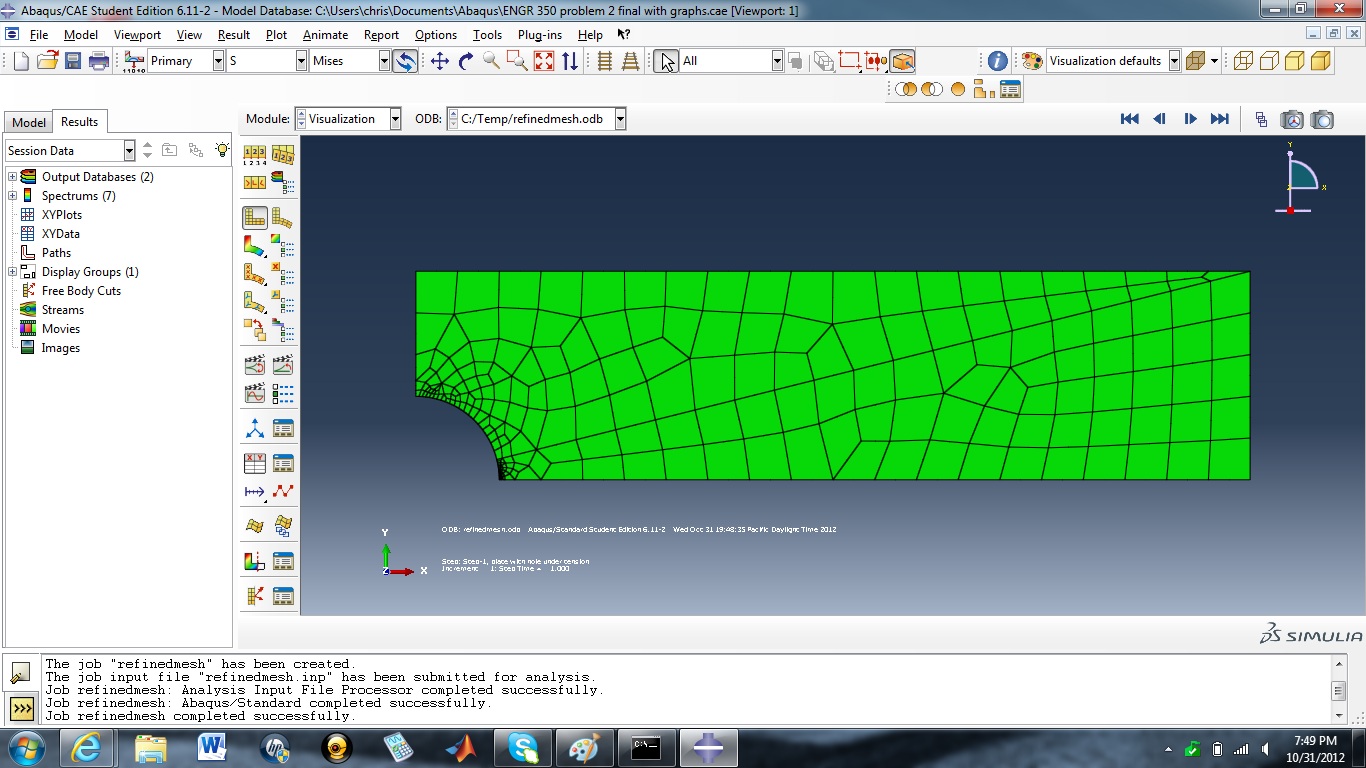Expand the Output Databases tree node
The image size is (1366, 768).
12,177
